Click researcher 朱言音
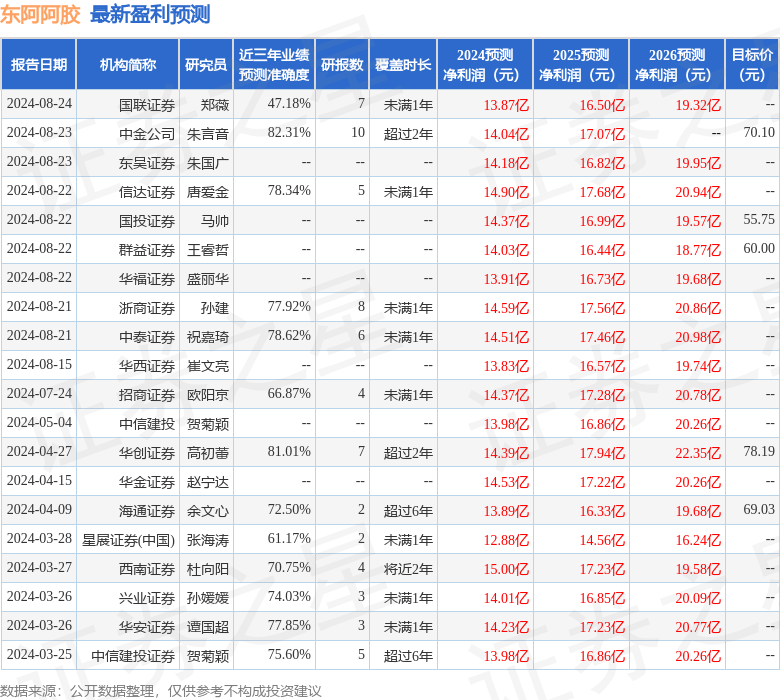The height and width of the screenshot is (700, 780). click(208, 134)
